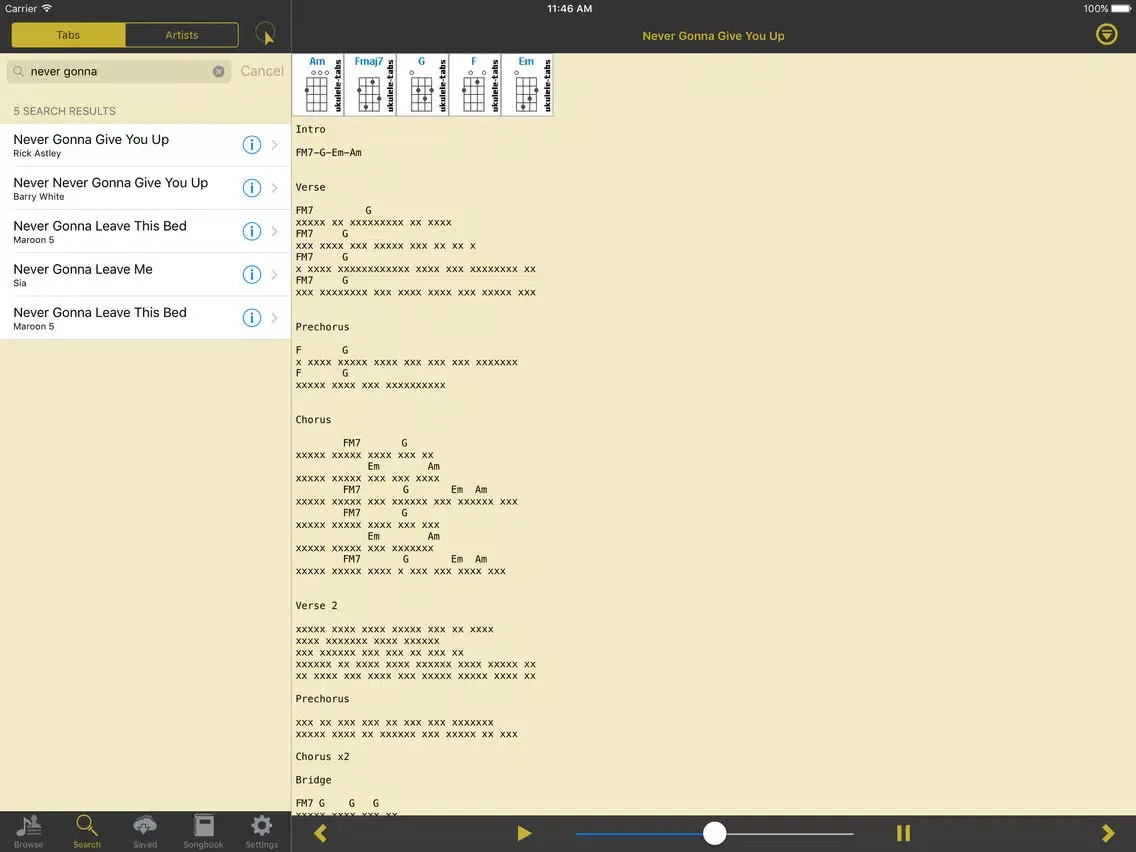This screenshot has height=852, width=1136.
Task: Pause the autoscroll
Action: (903, 833)
